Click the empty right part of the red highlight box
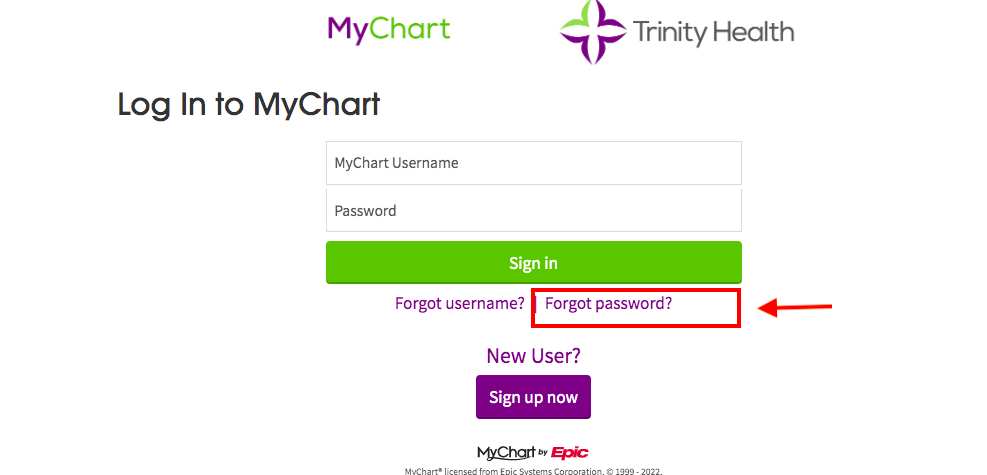This screenshot has height=475, width=987. [705, 308]
